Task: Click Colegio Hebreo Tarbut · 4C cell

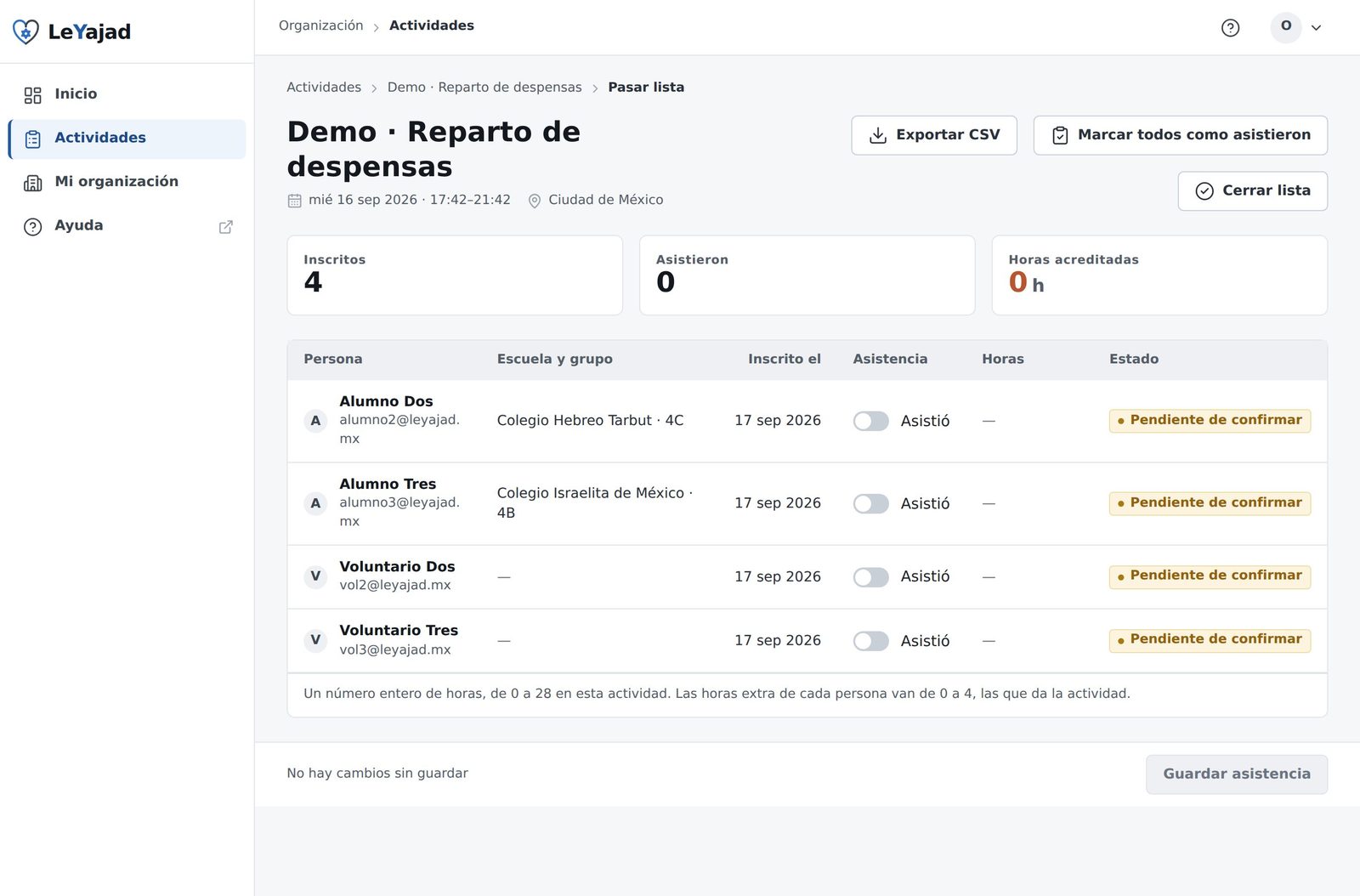Action: 590,421
